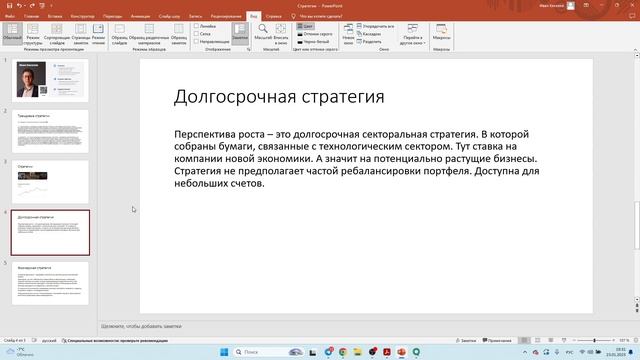
Task: Open the Windows Start menu
Action: (224, 352)
